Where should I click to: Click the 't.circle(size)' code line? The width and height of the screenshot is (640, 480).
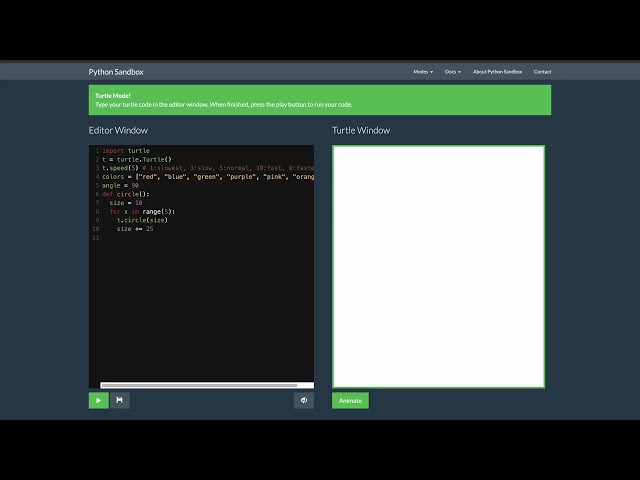coord(142,220)
